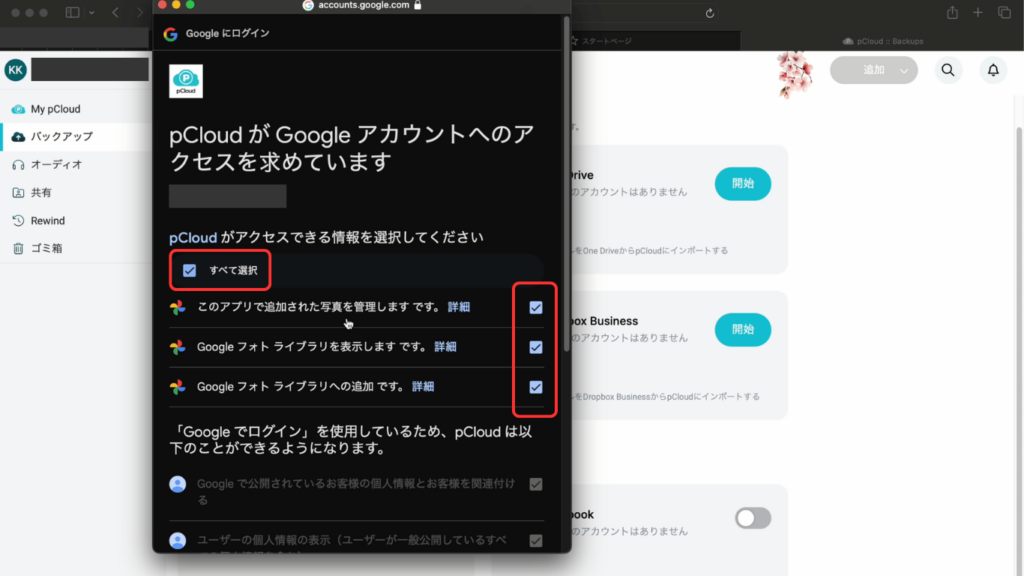This screenshot has width=1024, height=576.
Task: Toggle the Facebook backup switch
Action: point(753,519)
